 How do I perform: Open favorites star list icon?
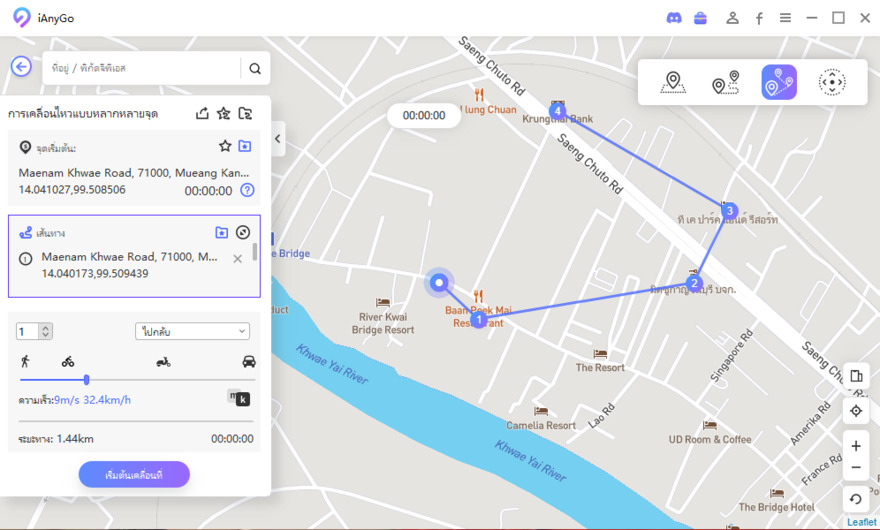click(223, 113)
